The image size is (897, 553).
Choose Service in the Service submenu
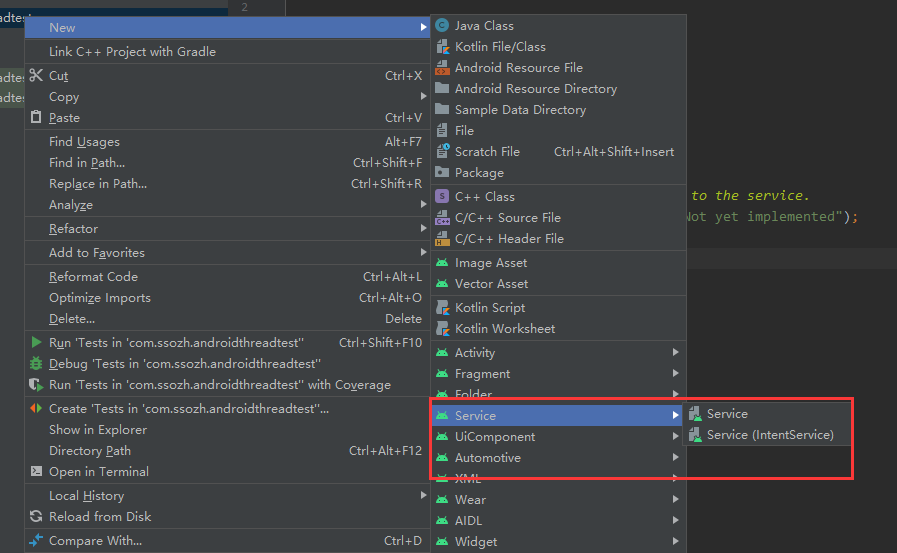coord(767,413)
